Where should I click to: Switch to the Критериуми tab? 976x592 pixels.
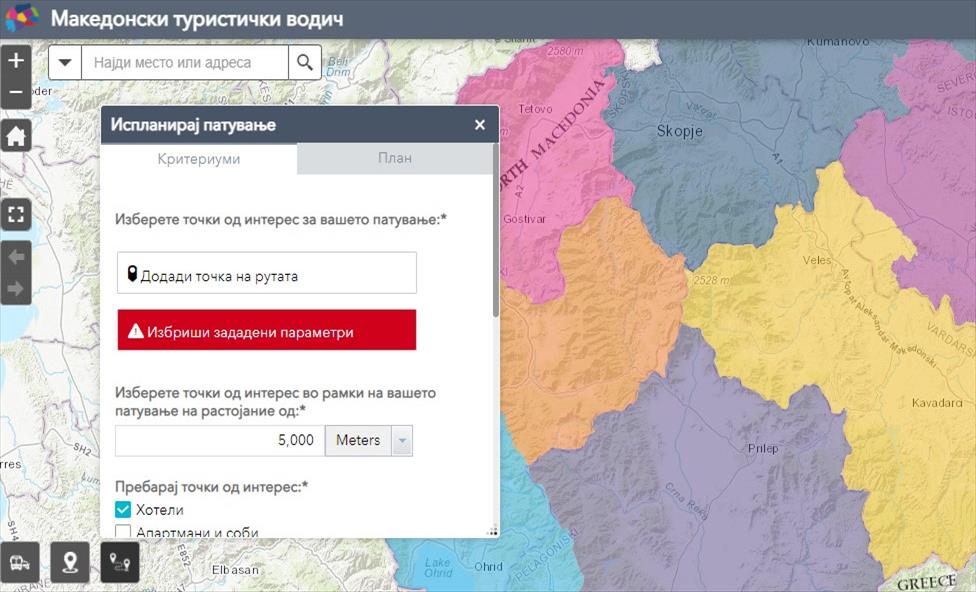tap(199, 159)
